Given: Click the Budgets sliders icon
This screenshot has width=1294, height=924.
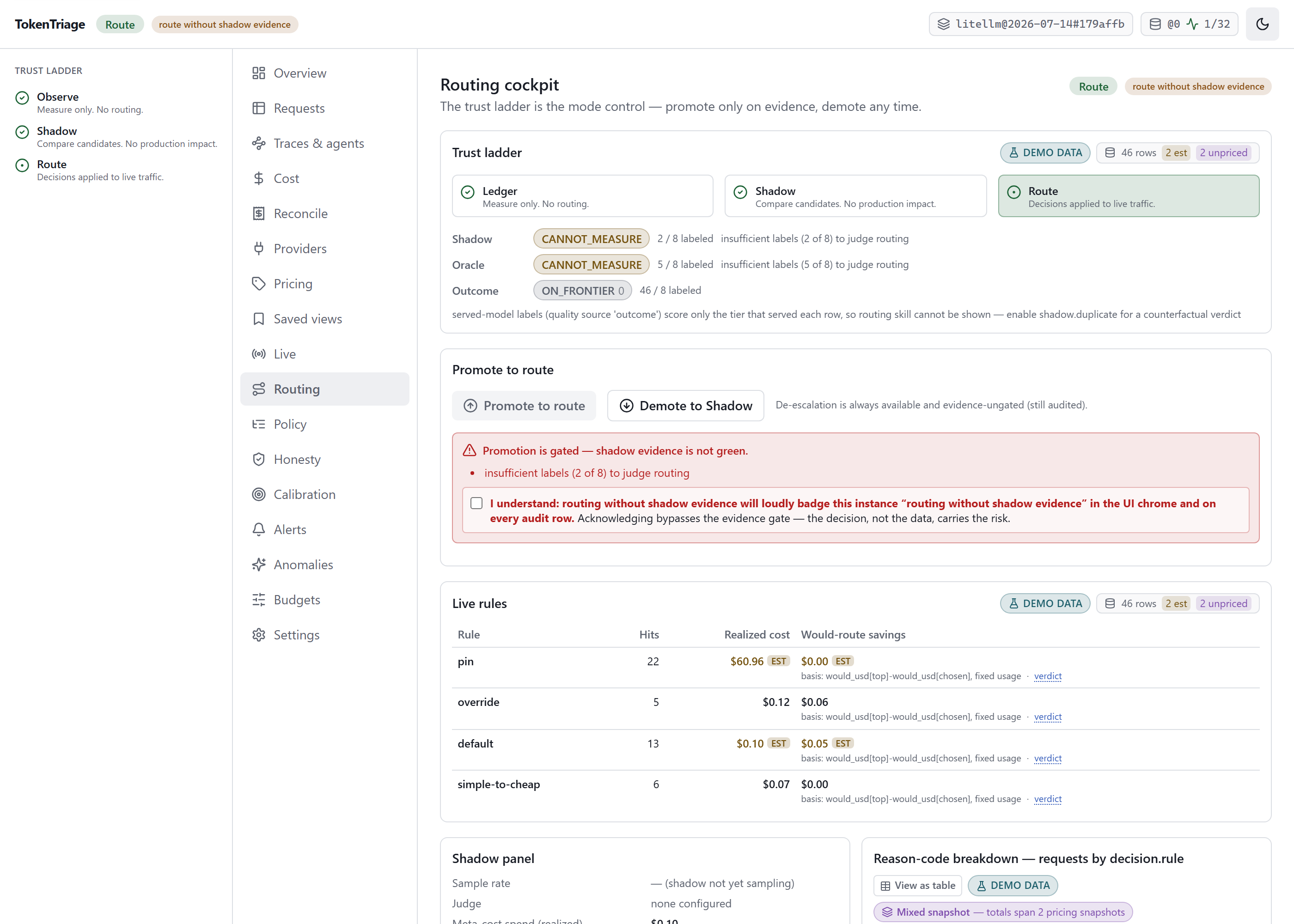Looking at the screenshot, I should click(258, 600).
